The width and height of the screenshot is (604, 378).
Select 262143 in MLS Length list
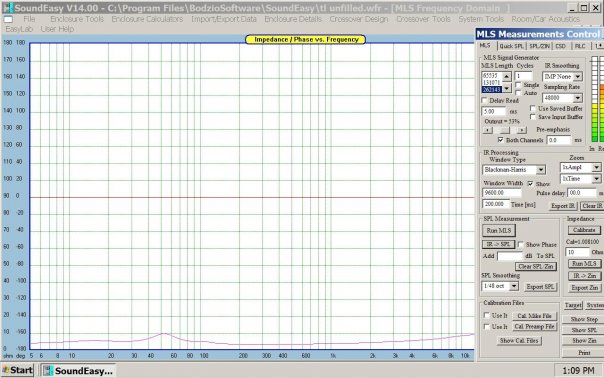[492, 89]
